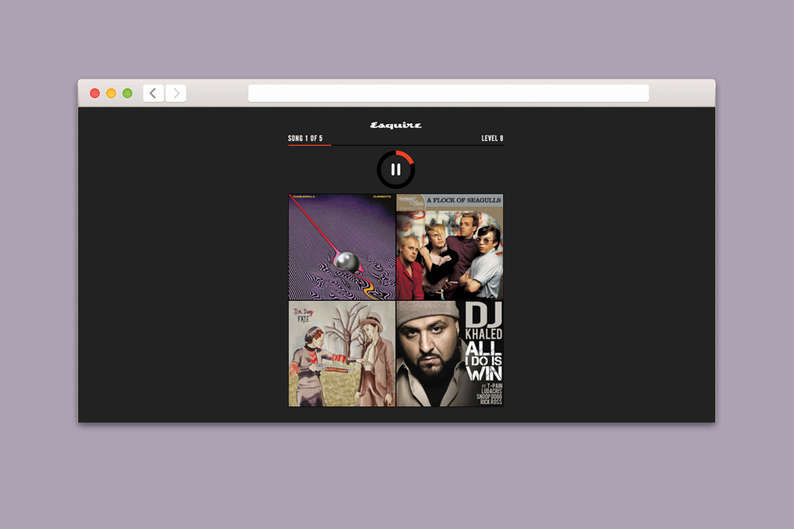This screenshot has width=794, height=529.
Task: Click the Esquire logo
Action: coord(396,125)
